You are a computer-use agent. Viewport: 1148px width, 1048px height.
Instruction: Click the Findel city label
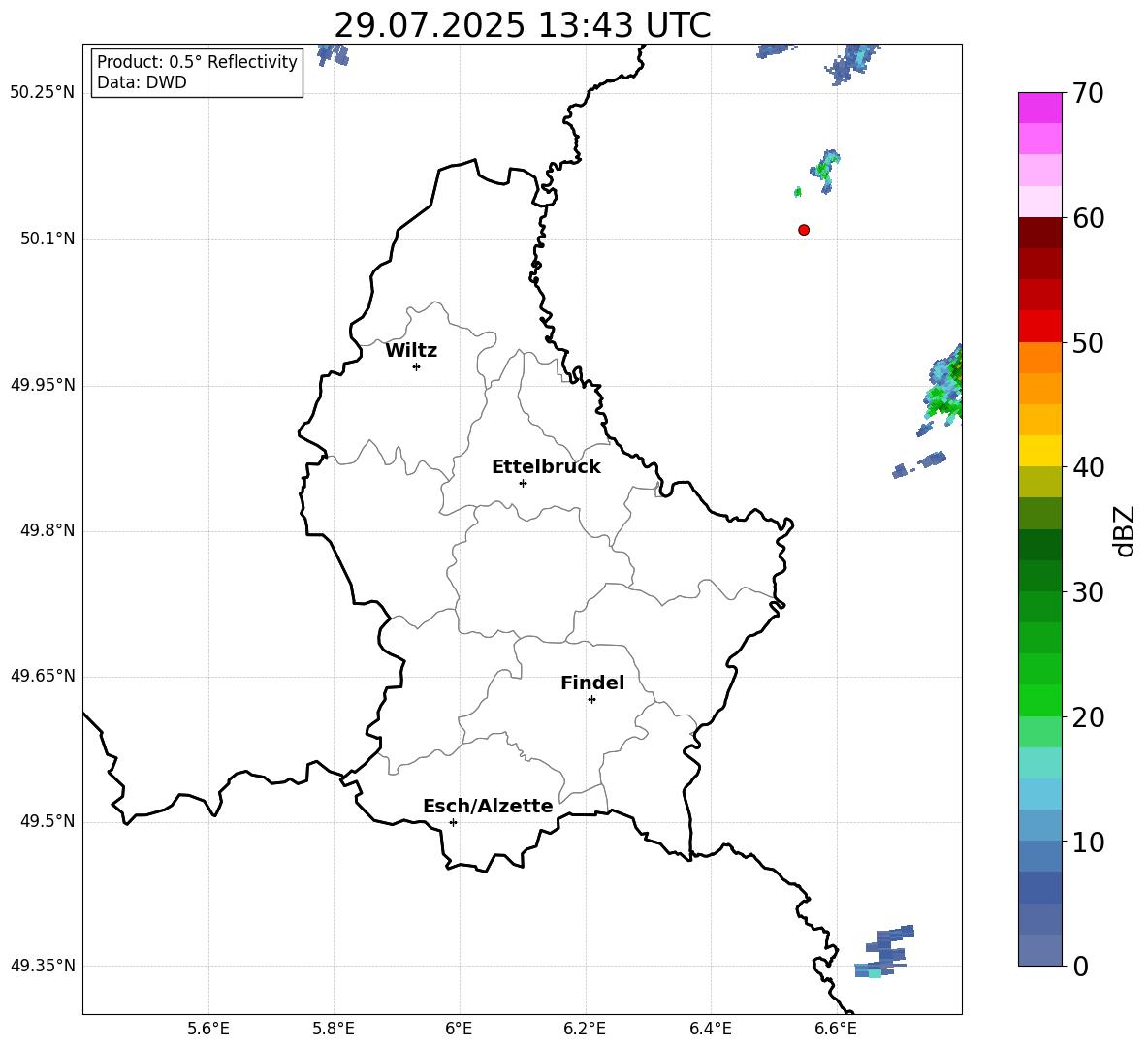point(592,683)
